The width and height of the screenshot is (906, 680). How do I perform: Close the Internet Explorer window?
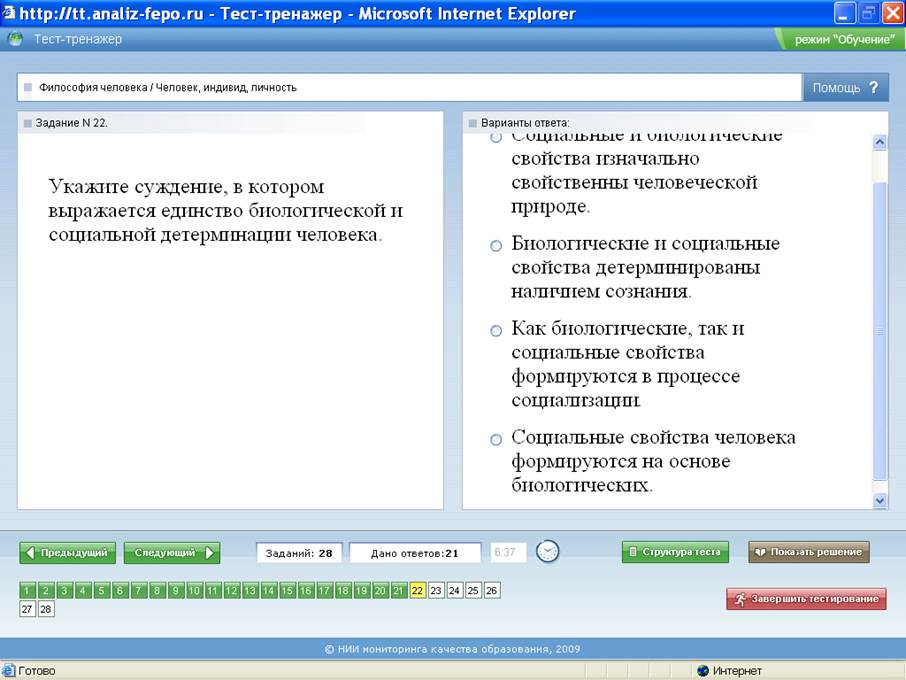[x=892, y=13]
